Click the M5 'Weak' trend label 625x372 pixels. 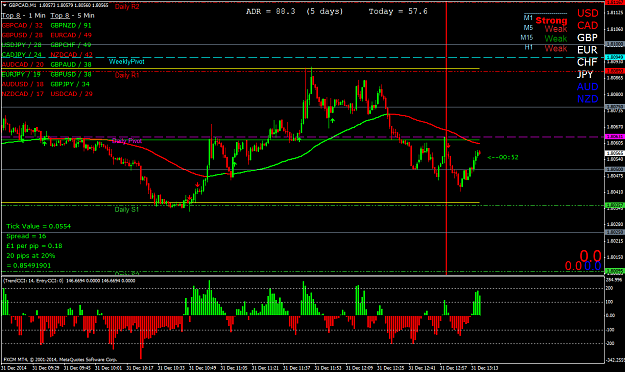[x=556, y=29]
